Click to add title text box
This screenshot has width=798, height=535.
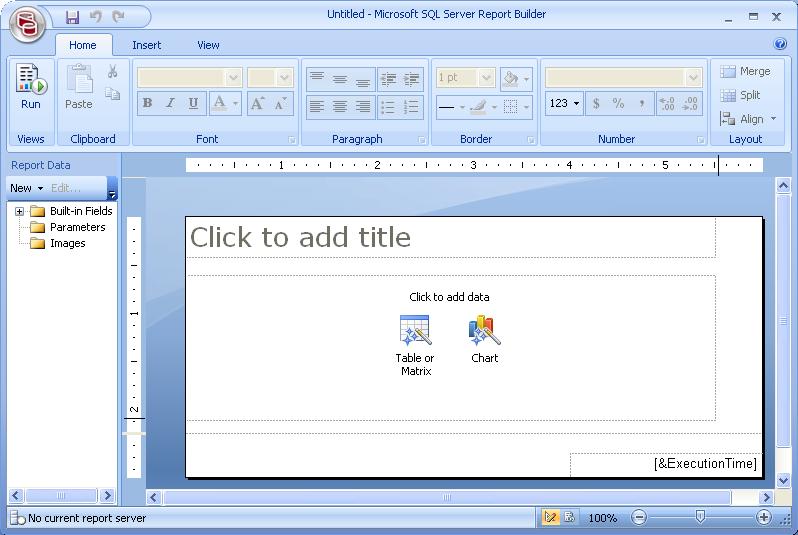point(451,237)
